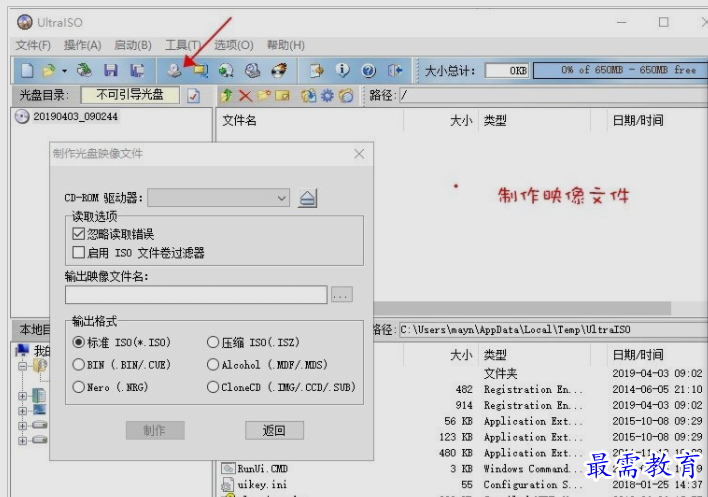Screen dimensions: 708x497
Task: Select Alcohol (.MDF/.MDS) output format
Action: (x=213, y=364)
